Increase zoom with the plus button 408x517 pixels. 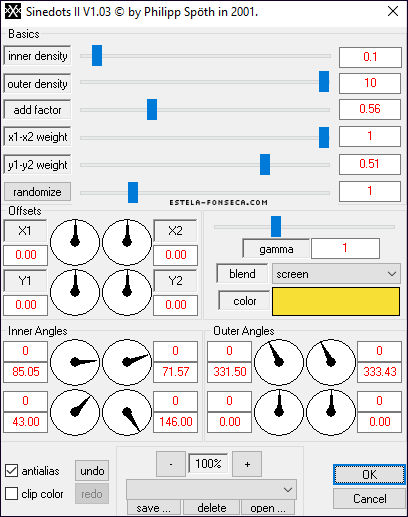tap(247, 464)
